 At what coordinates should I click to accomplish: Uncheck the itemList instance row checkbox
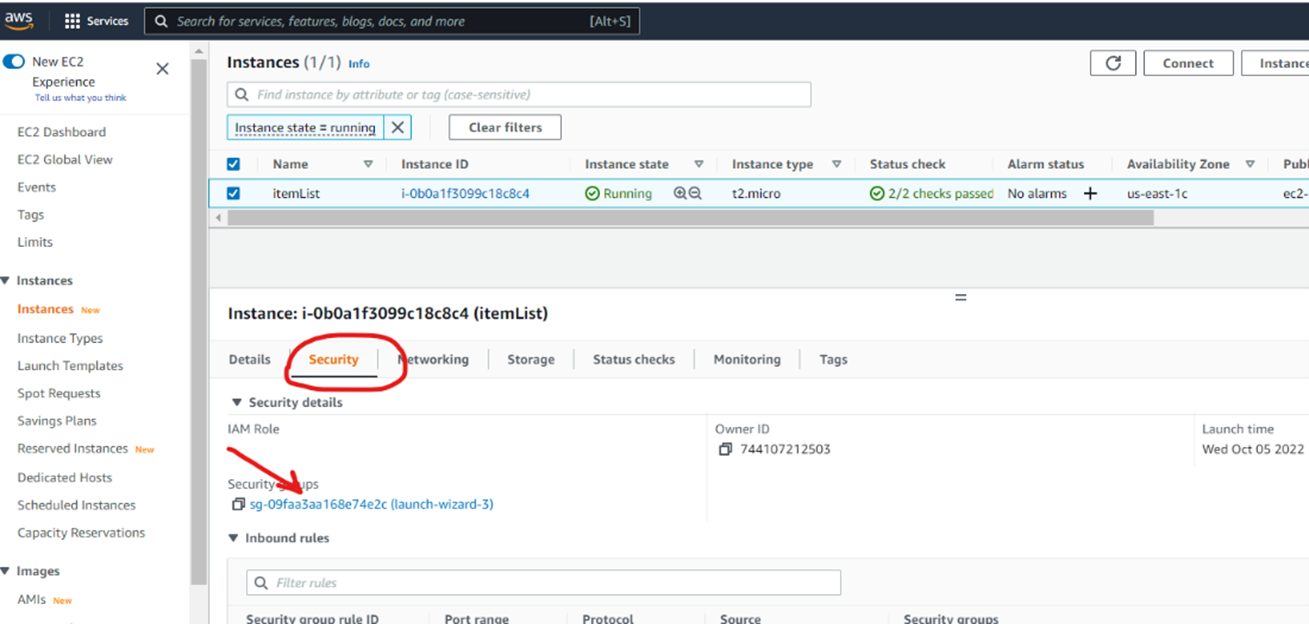[x=234, y=194]
